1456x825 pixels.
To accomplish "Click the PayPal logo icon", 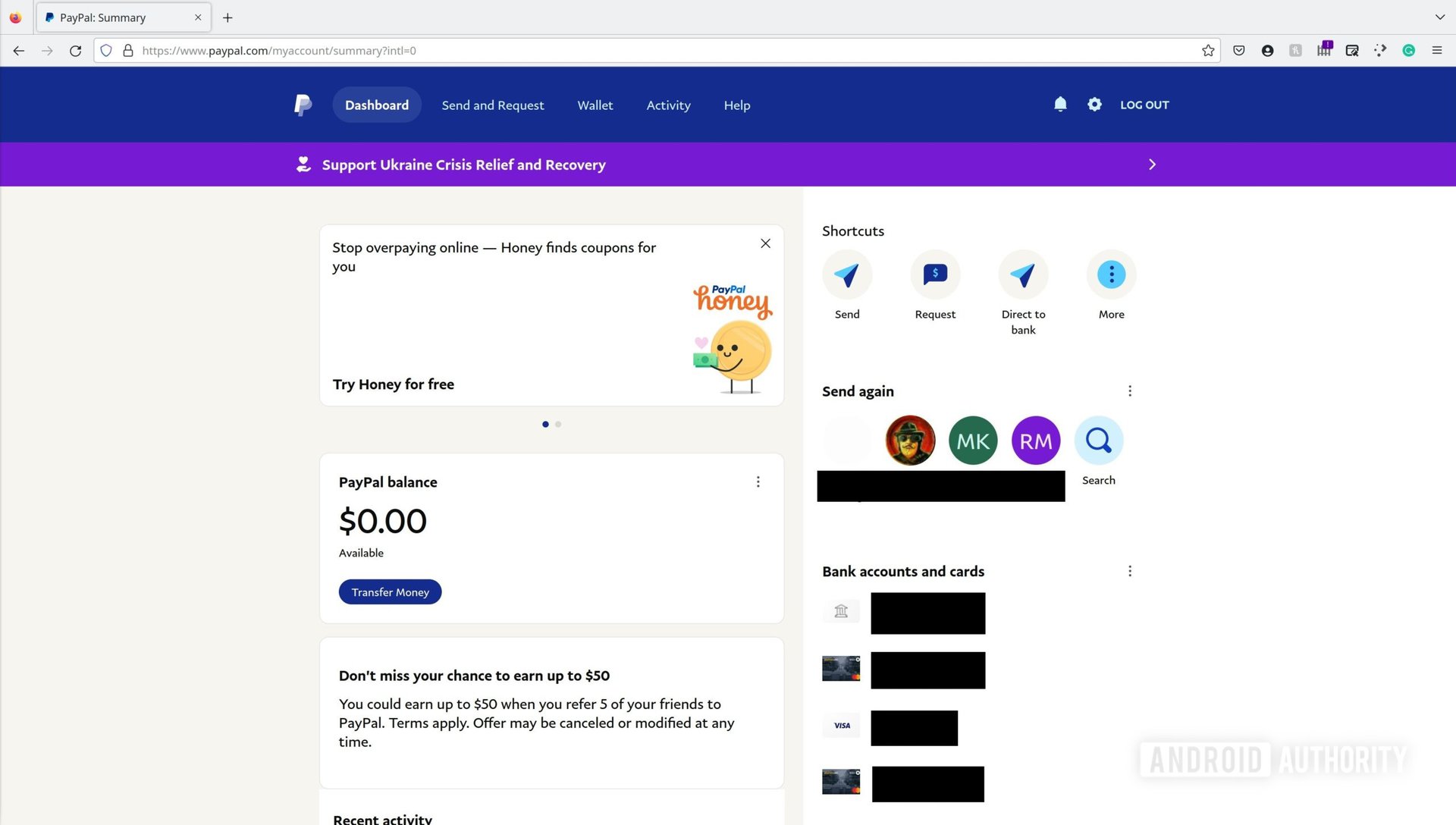I will [302, 104].
